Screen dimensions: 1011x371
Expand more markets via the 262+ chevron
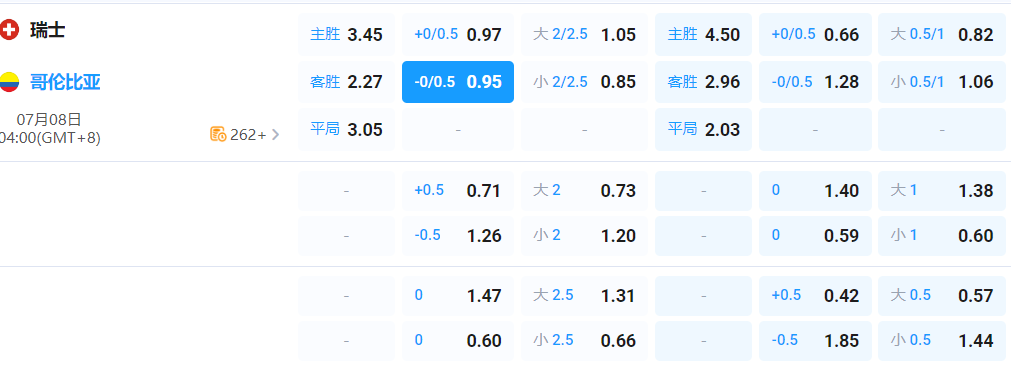pos(276,134)
